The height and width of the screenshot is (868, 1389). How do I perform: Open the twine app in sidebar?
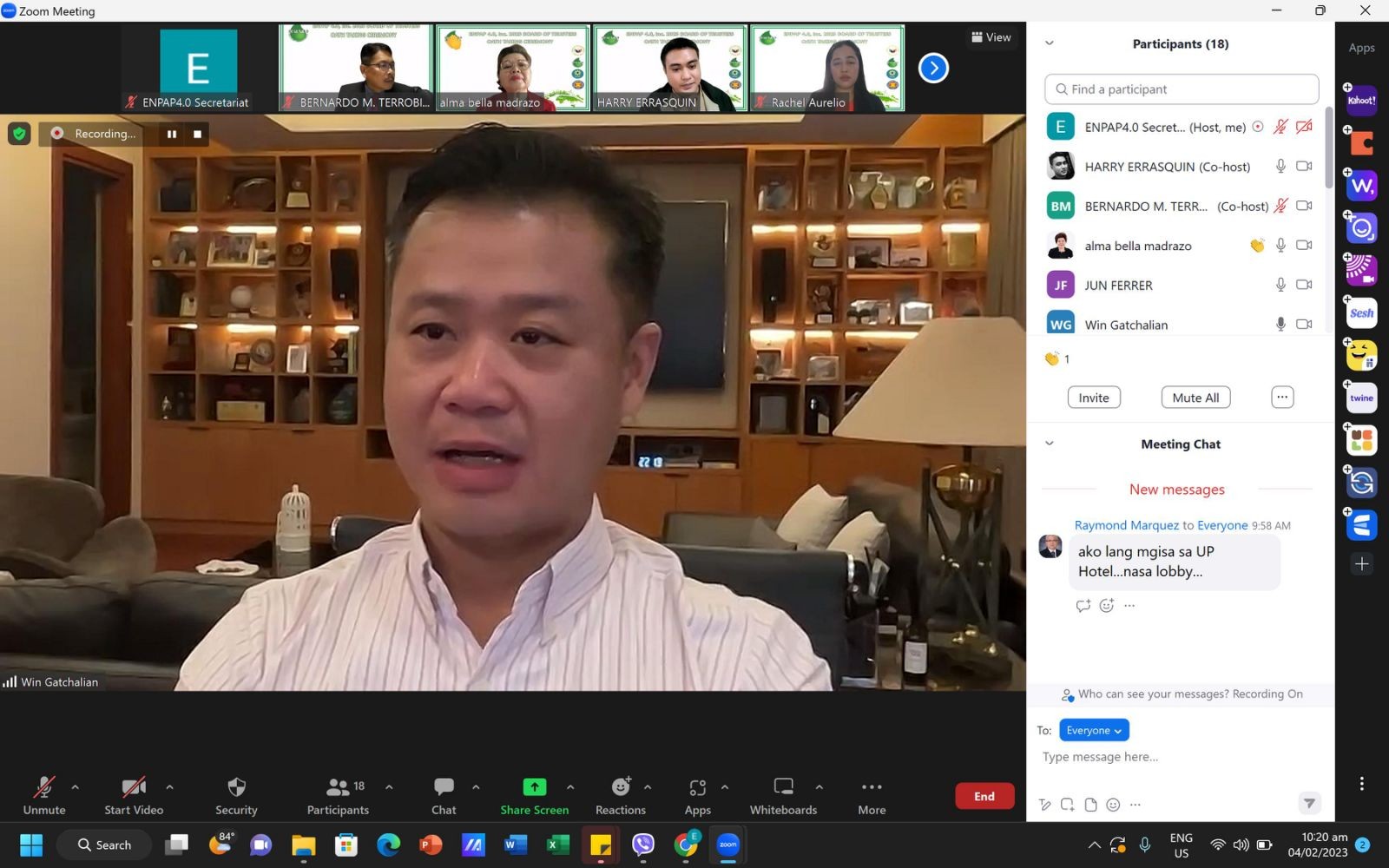pos(1361,398)
